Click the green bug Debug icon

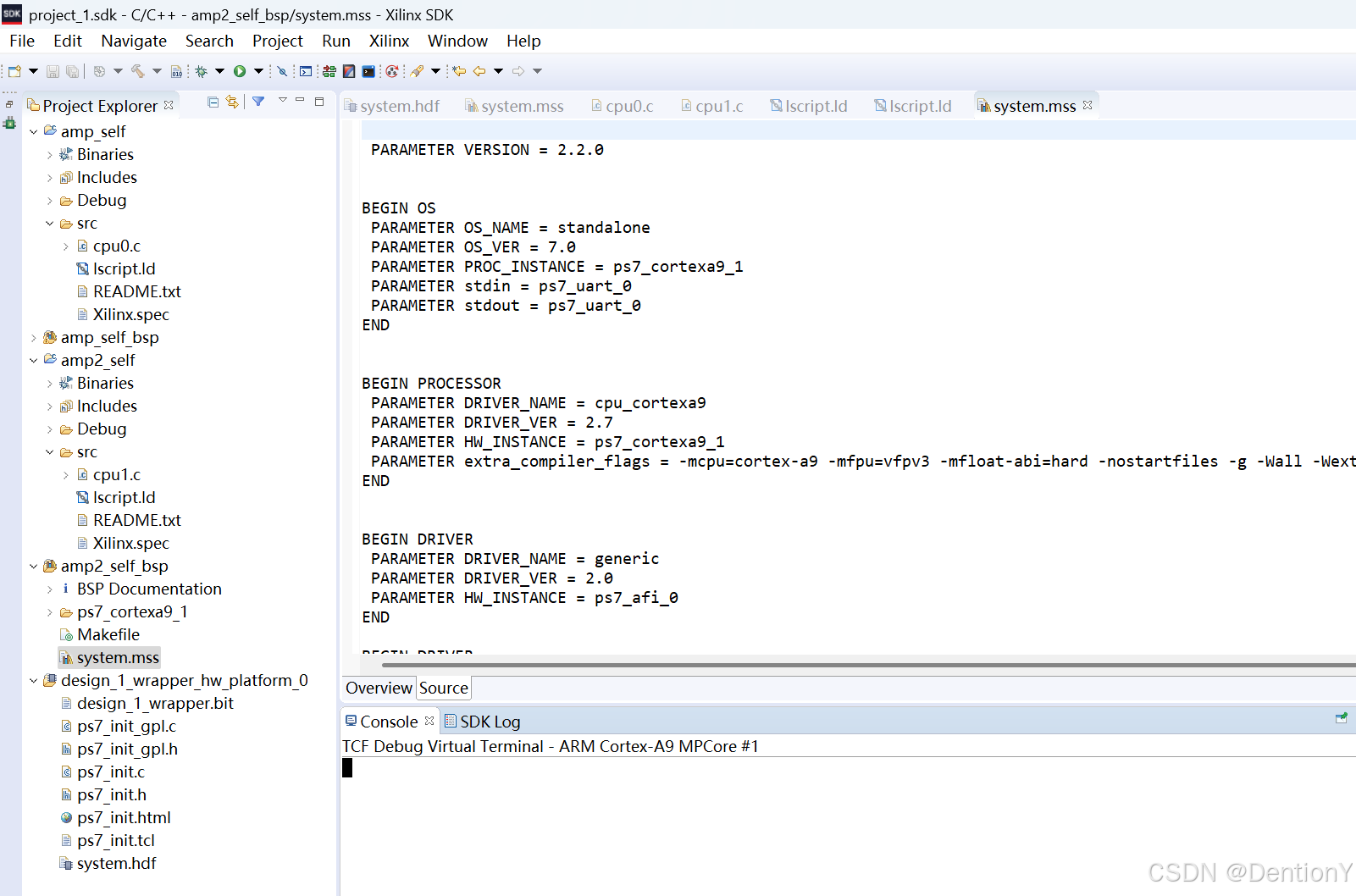[202, 71]
